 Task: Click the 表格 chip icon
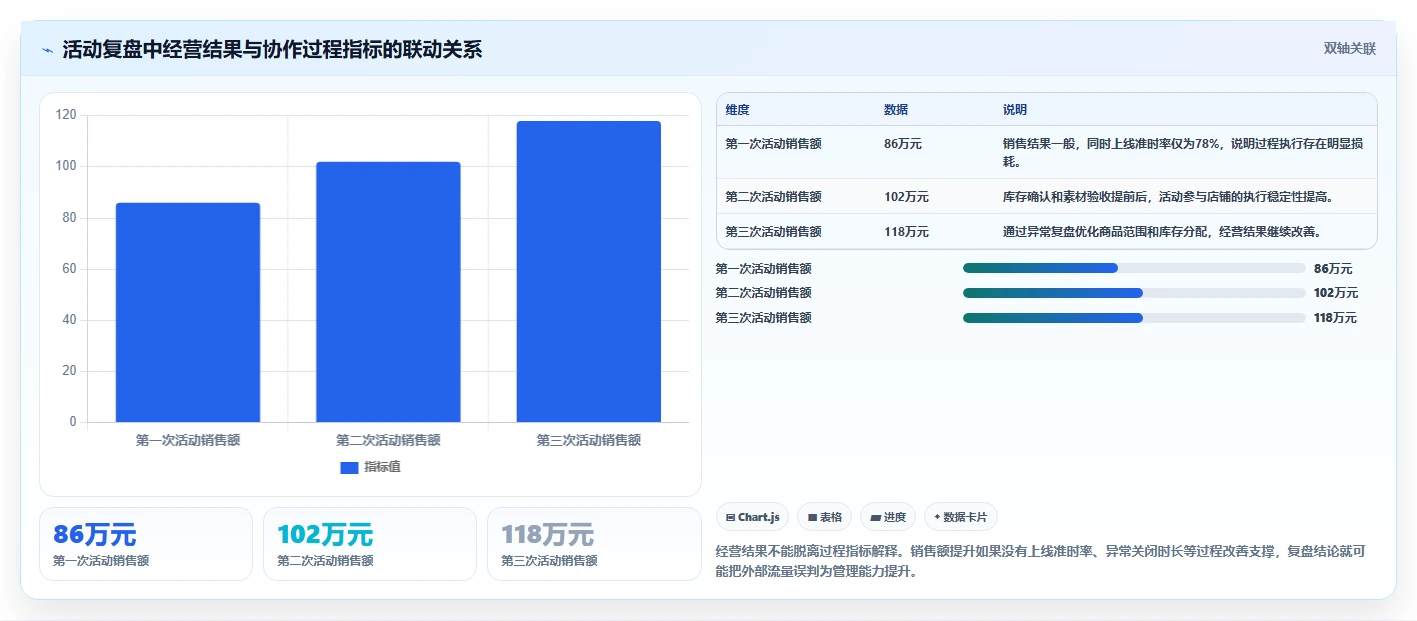(812, 518)
